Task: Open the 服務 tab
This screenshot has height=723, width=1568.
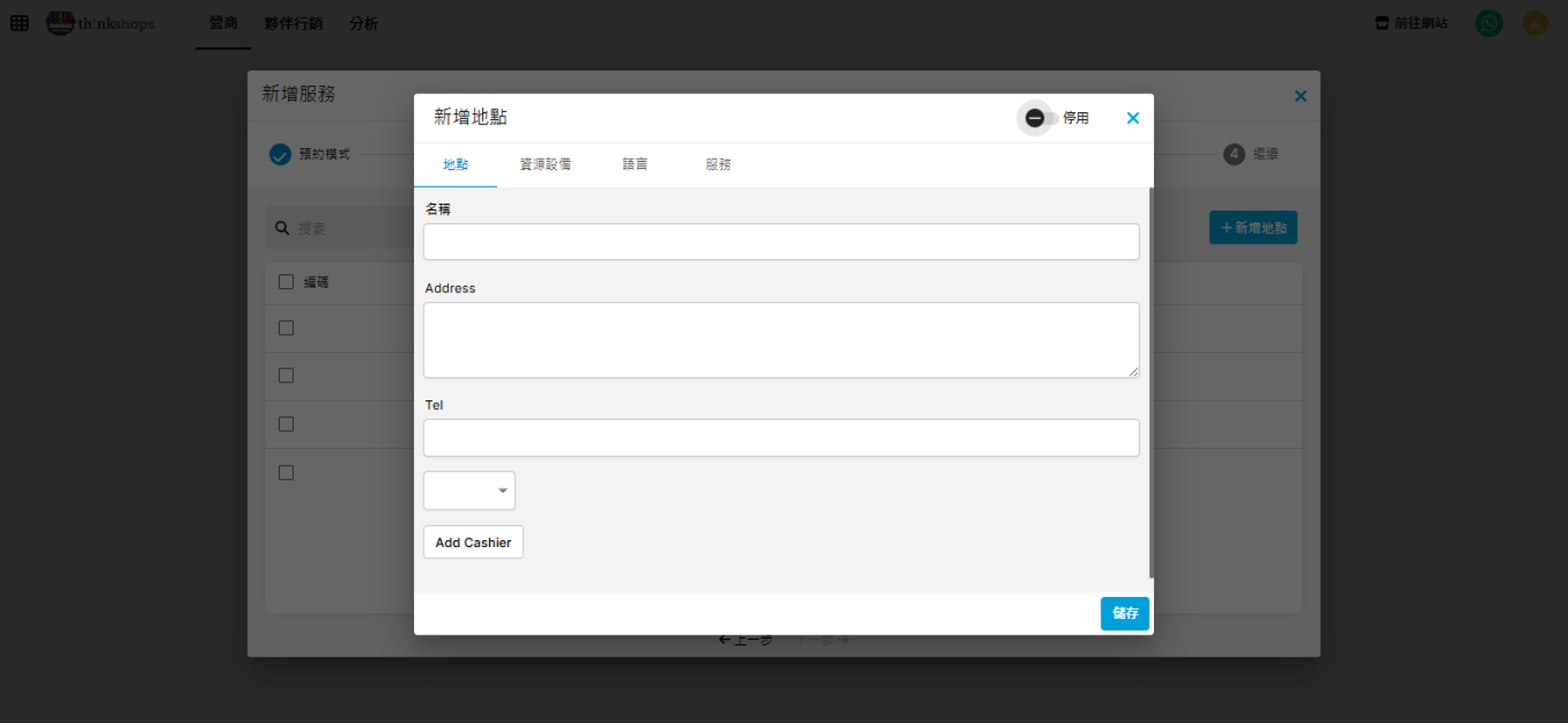Action: coord(717,165)
